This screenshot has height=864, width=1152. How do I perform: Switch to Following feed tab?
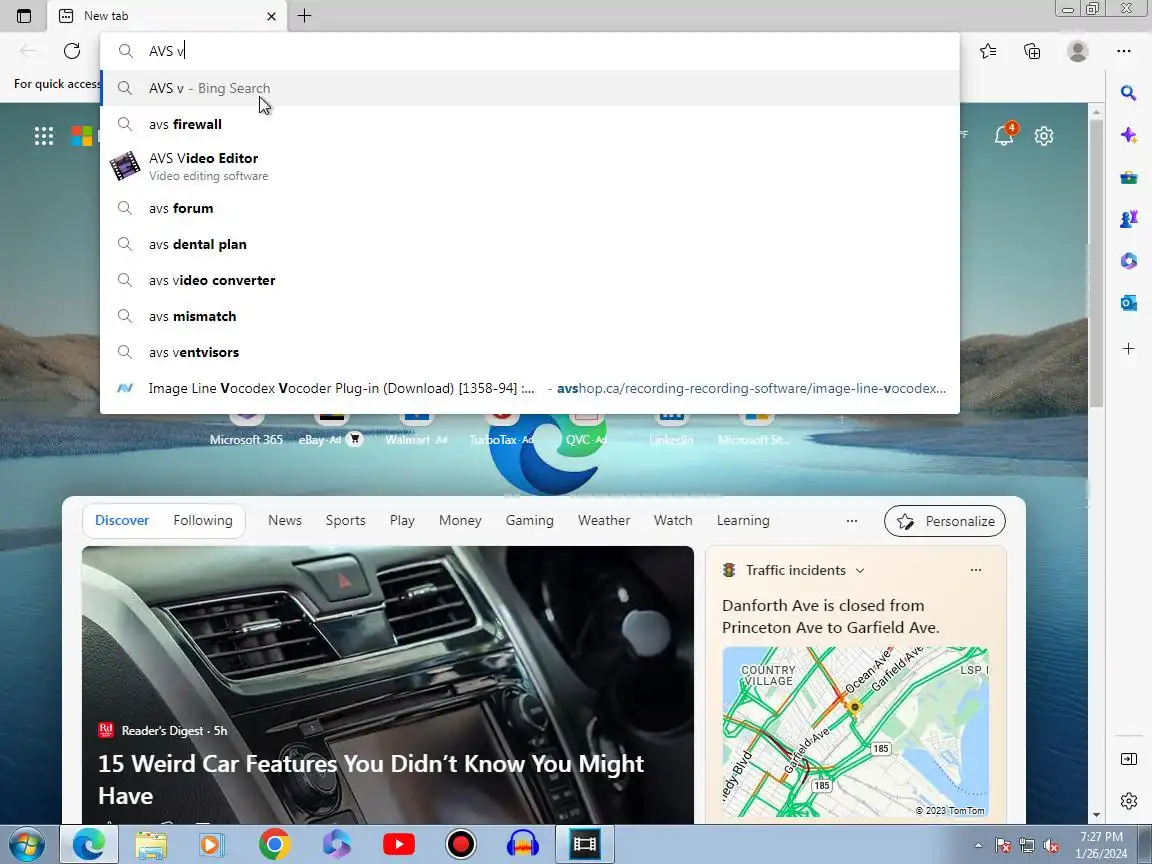pyautogui.click(x=203, y=520)
